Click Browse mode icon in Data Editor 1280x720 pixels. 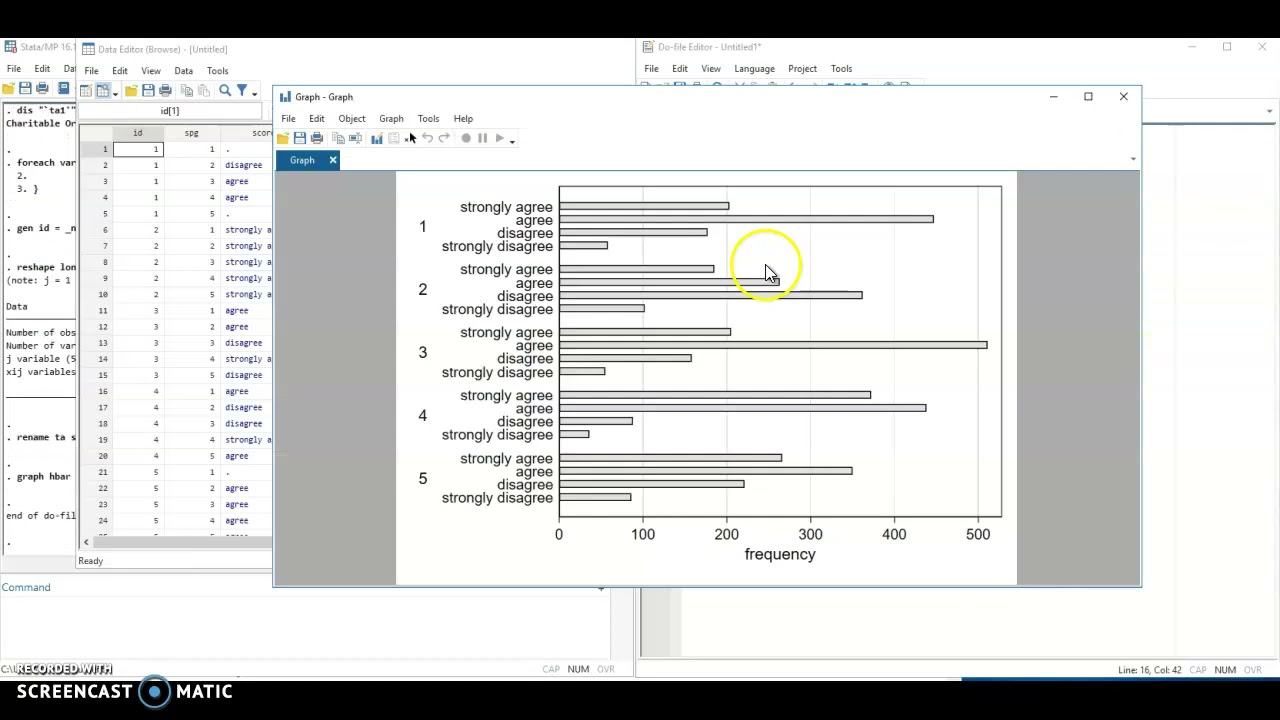coord(102,90)
